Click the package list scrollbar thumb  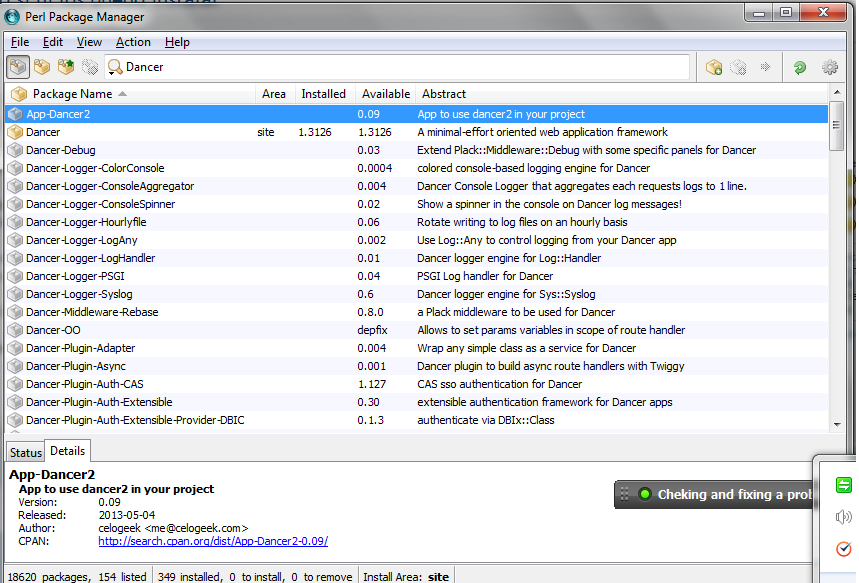[837, 125]
